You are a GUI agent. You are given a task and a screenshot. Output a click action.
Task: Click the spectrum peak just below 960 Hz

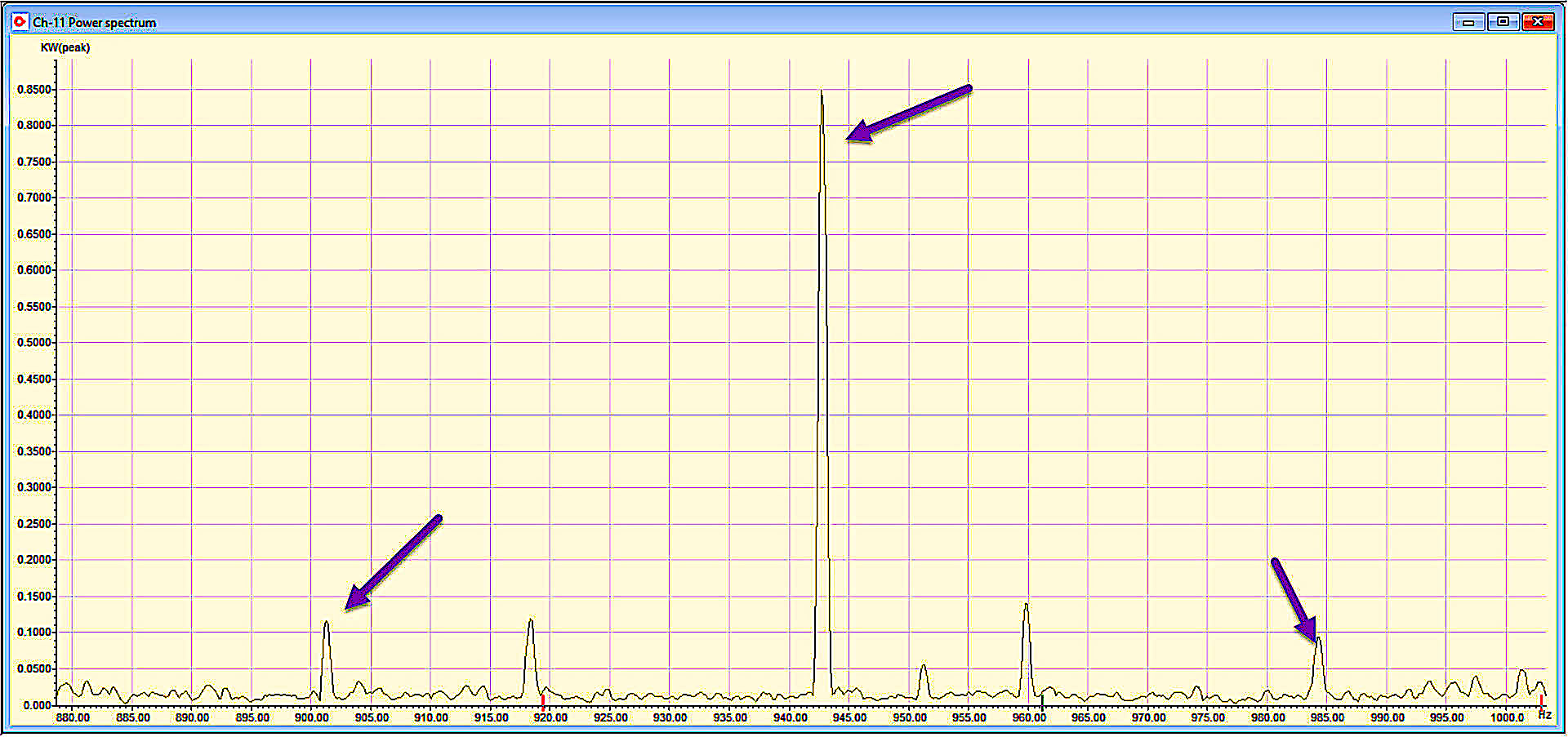[1027, 650]
